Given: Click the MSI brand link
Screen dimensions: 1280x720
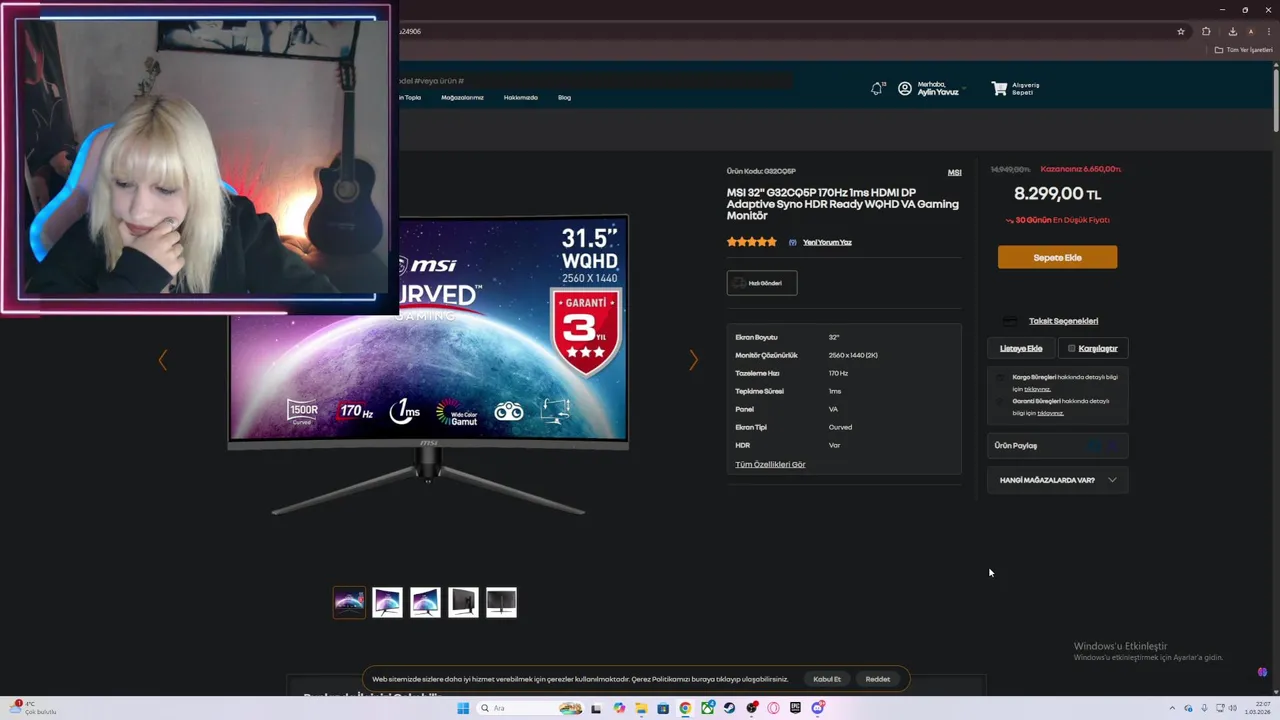Looking at the screenshot, I should 954,172.
